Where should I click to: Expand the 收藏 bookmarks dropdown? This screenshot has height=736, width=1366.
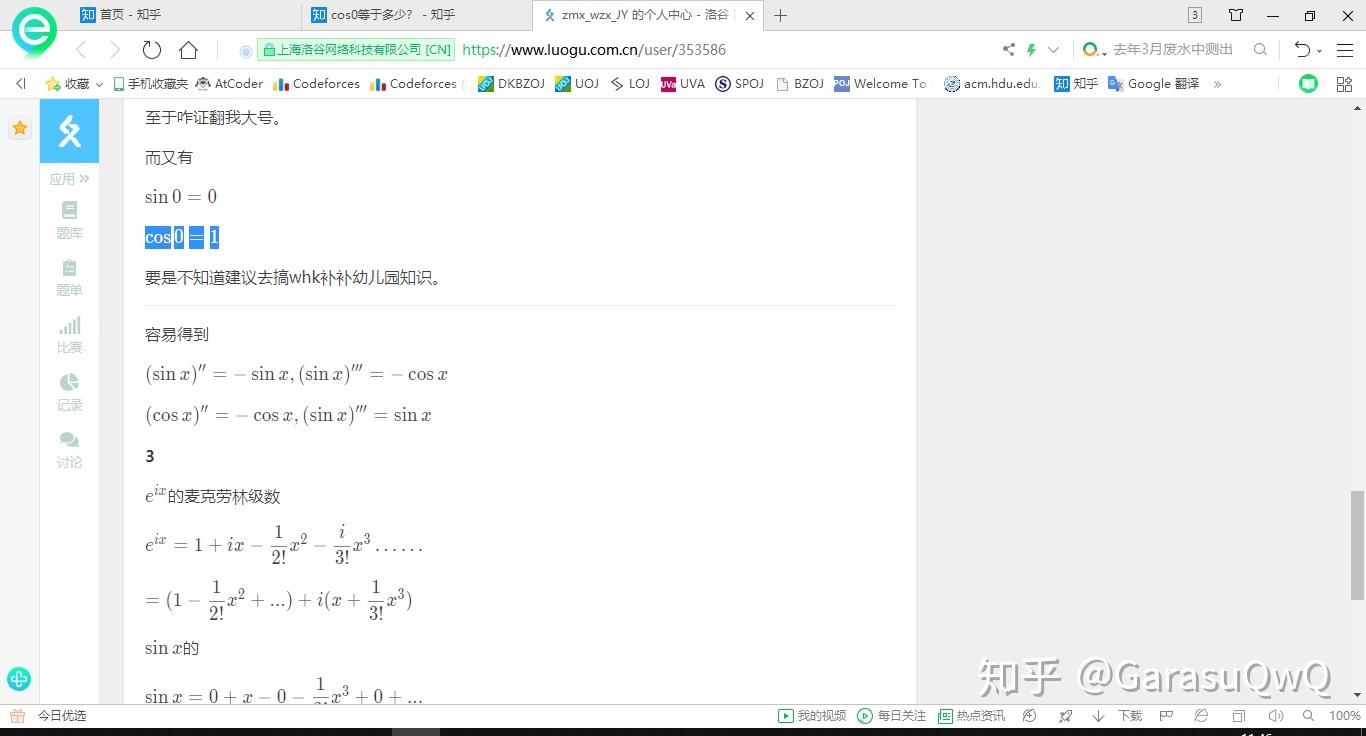pyautogui.click(x=75, y=84)
